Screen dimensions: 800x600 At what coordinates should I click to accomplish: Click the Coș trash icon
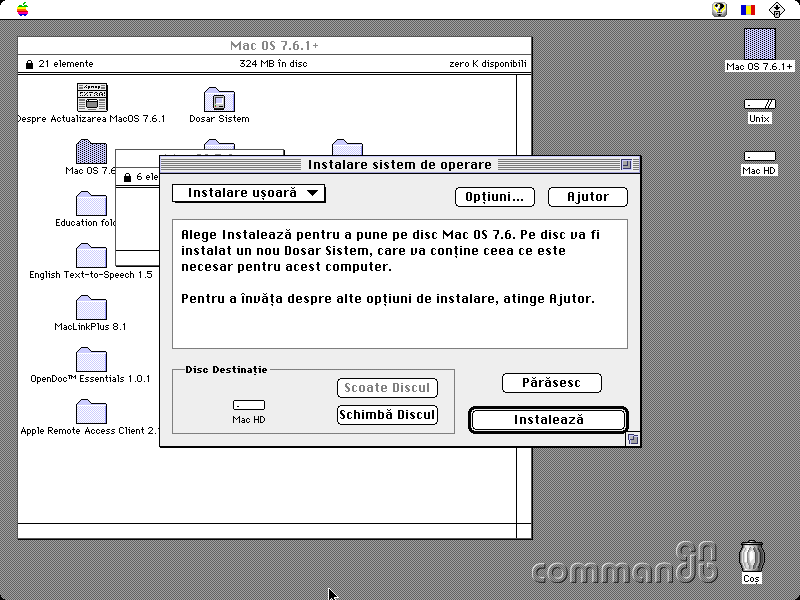752,557
